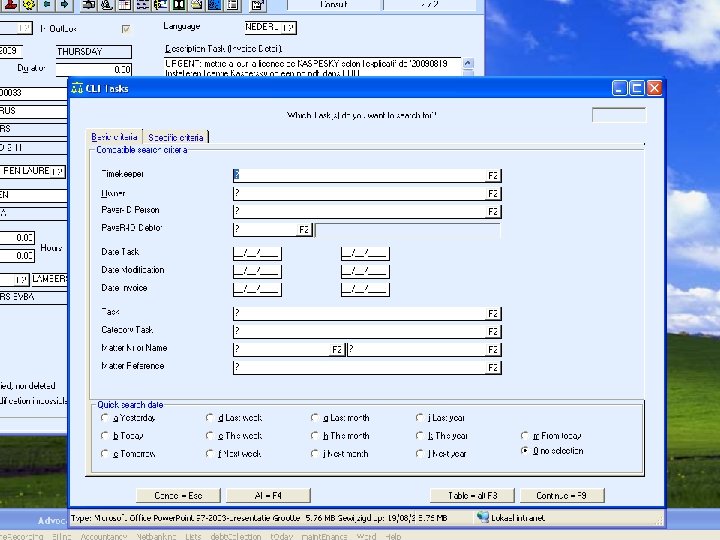Click the green right arrow toolbar icon
The image size is (720, 540).
tap(65, 5)
